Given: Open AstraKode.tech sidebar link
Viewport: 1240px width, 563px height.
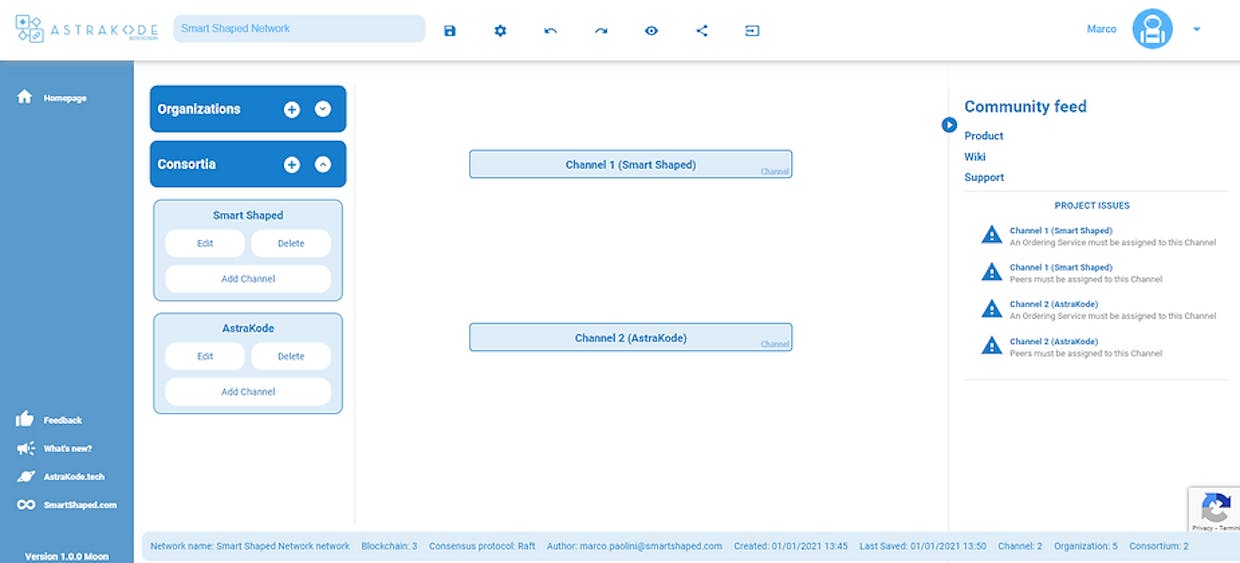Looking at the screenshot, I should tap(60, 477).
